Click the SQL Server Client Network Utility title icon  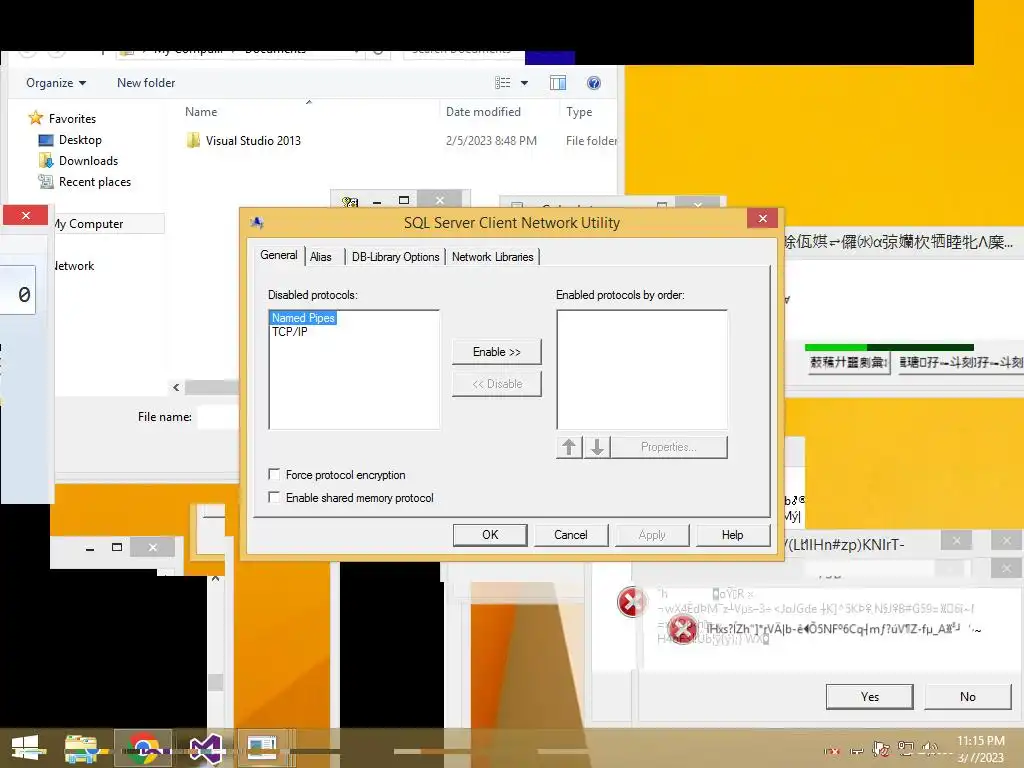(257, 223)
